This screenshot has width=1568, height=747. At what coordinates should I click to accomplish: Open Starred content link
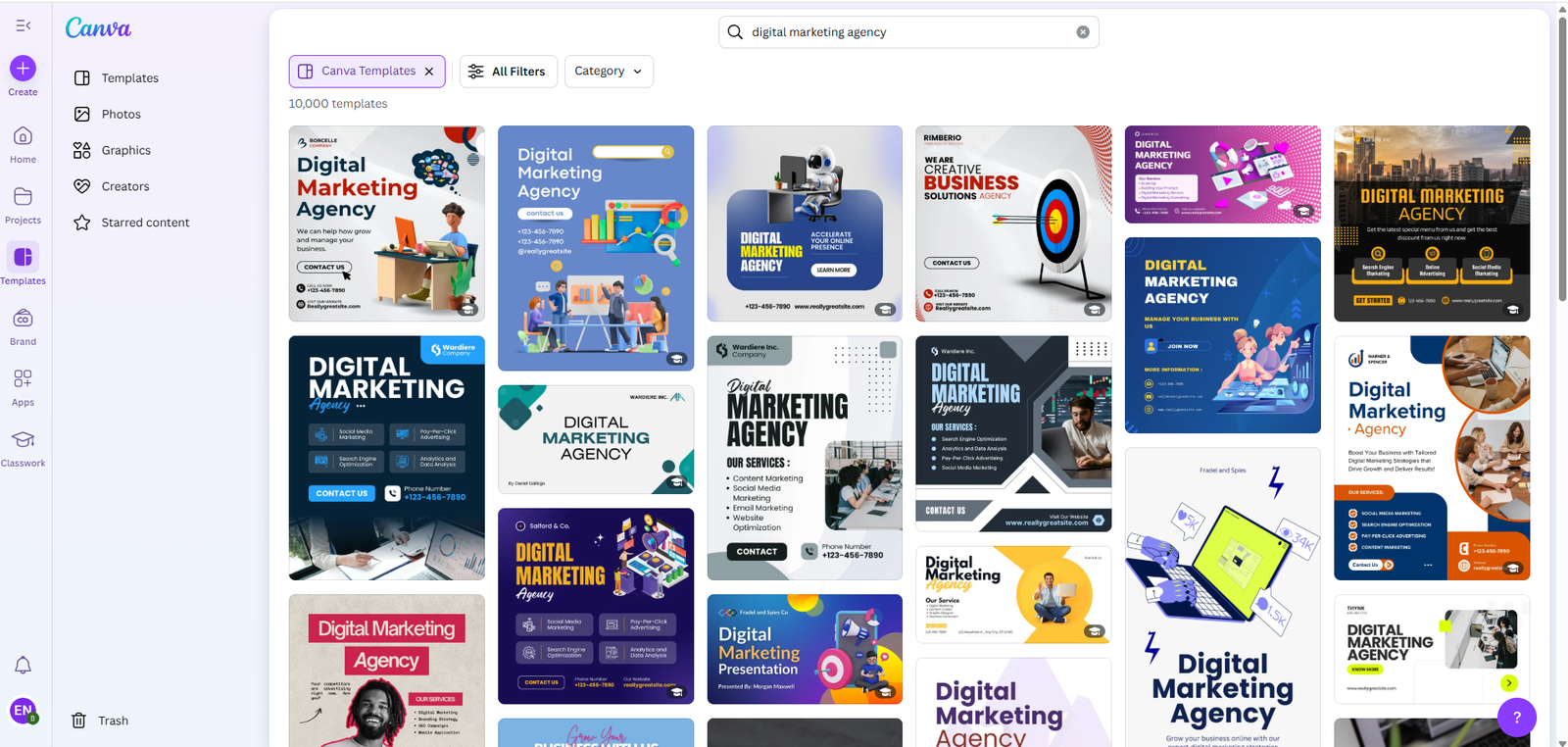tap(145, 223)
